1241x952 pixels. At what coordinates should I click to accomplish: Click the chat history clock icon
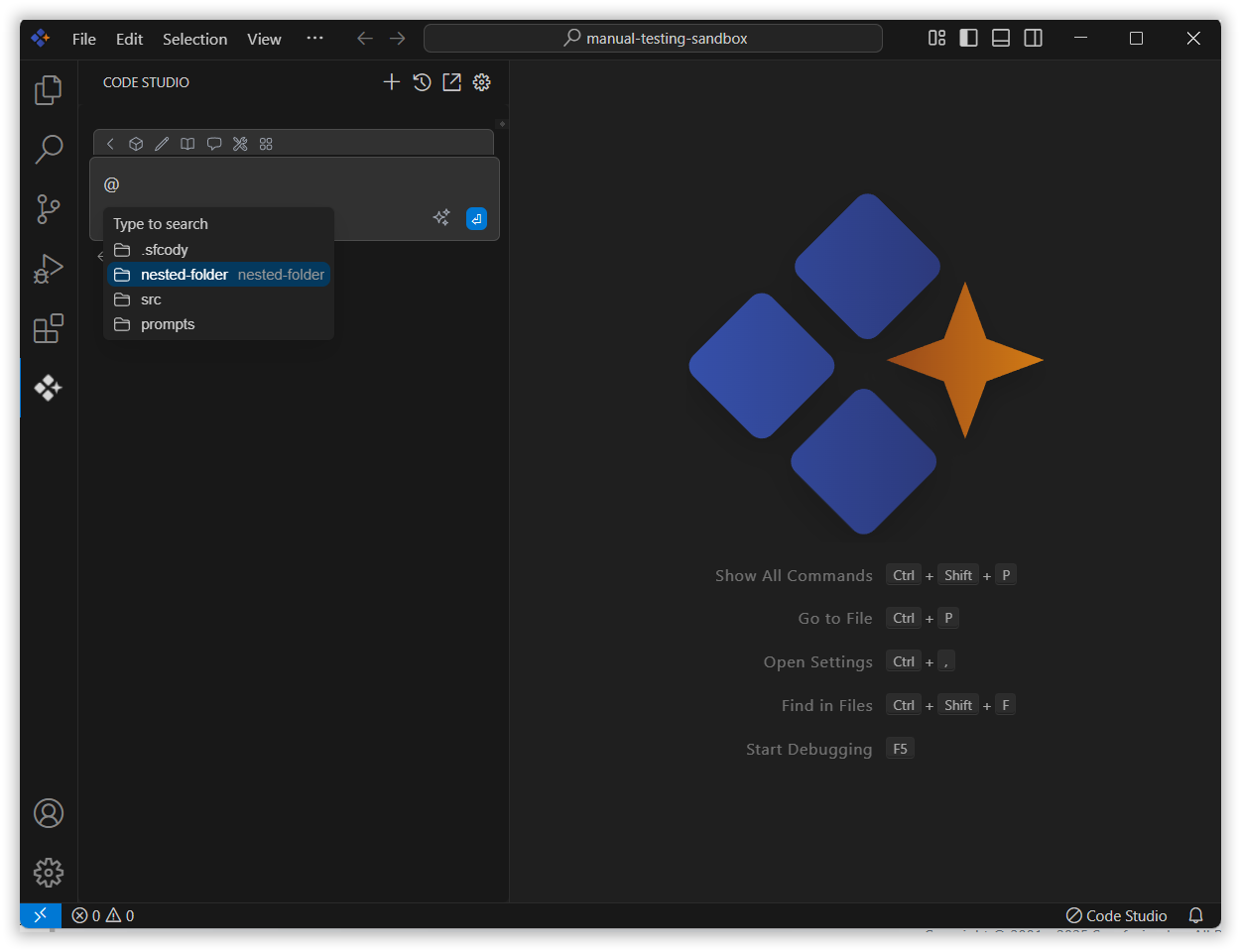click(x=422, y=82)
